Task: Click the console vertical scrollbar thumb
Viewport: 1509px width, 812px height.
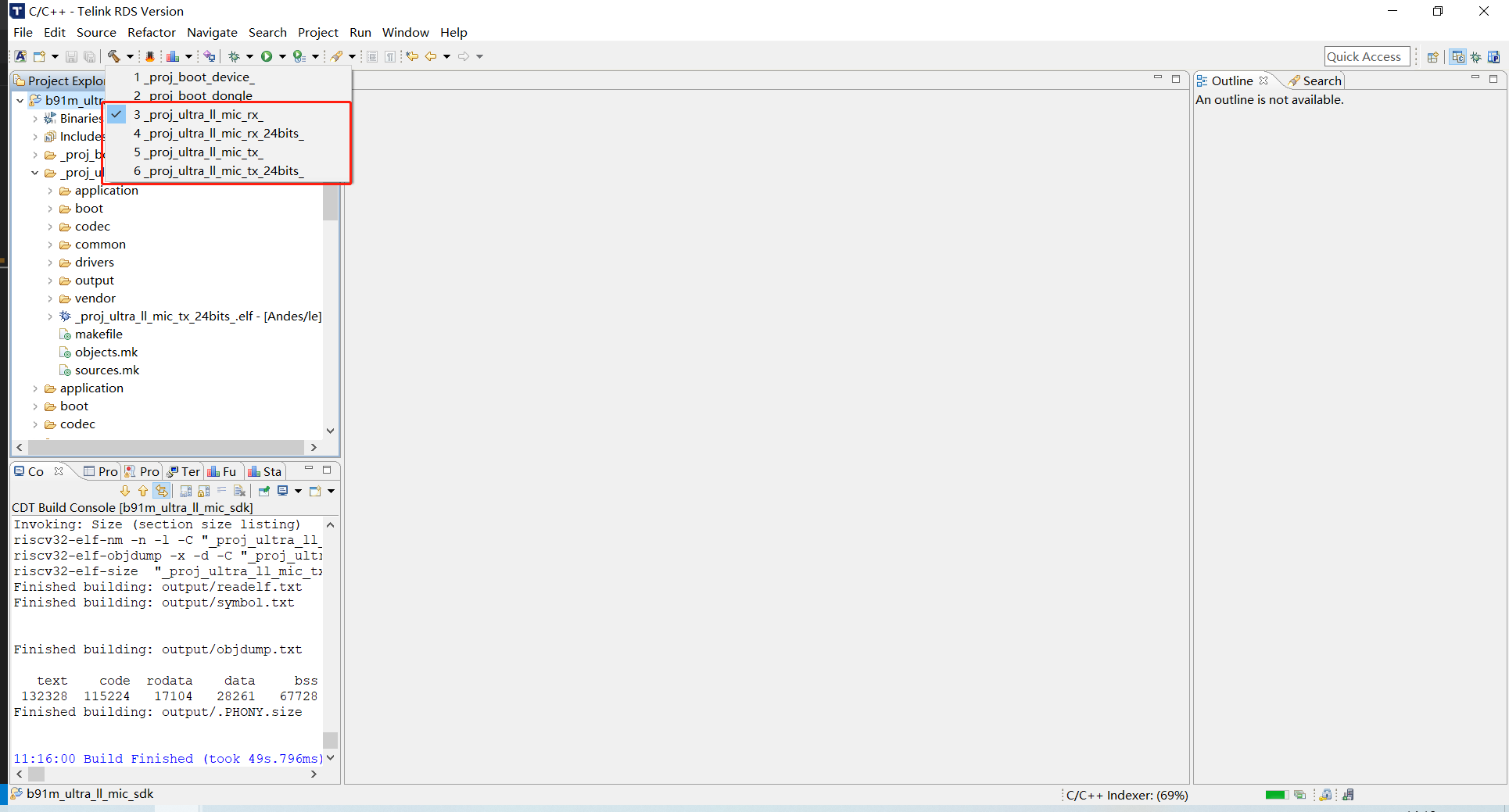Action: point(330,740)
